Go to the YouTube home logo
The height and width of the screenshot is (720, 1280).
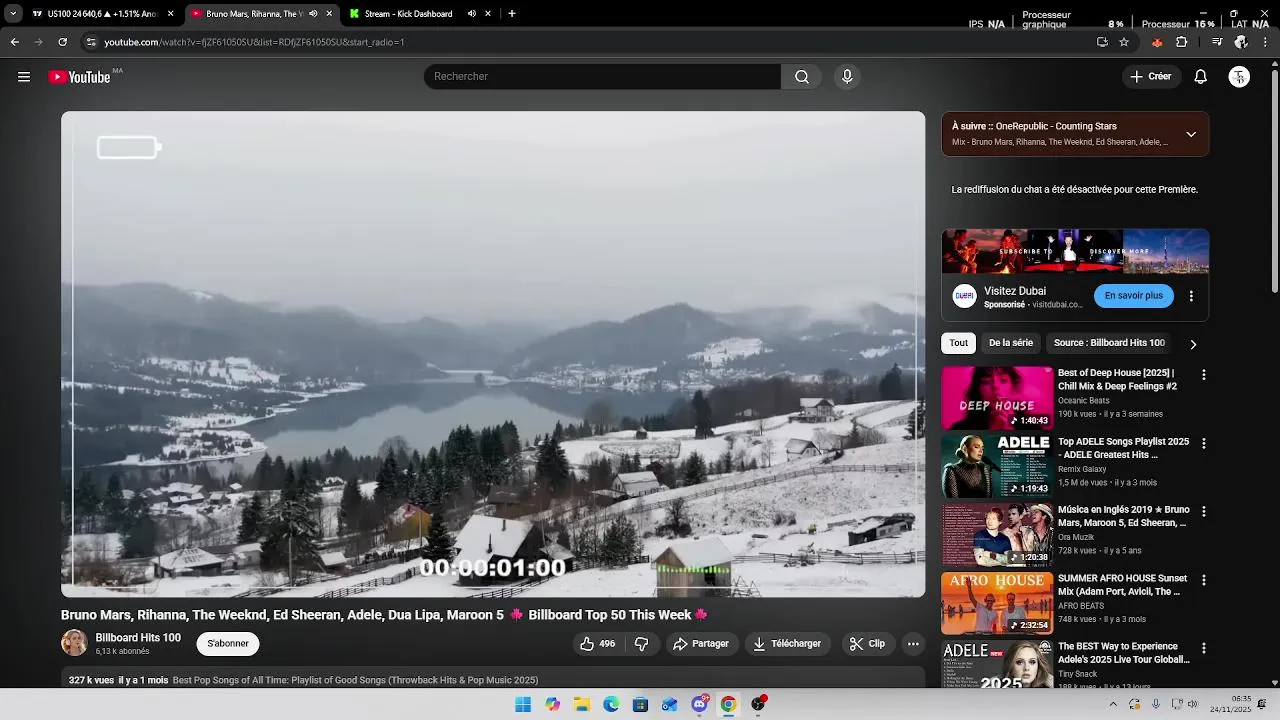pos(79,77)
